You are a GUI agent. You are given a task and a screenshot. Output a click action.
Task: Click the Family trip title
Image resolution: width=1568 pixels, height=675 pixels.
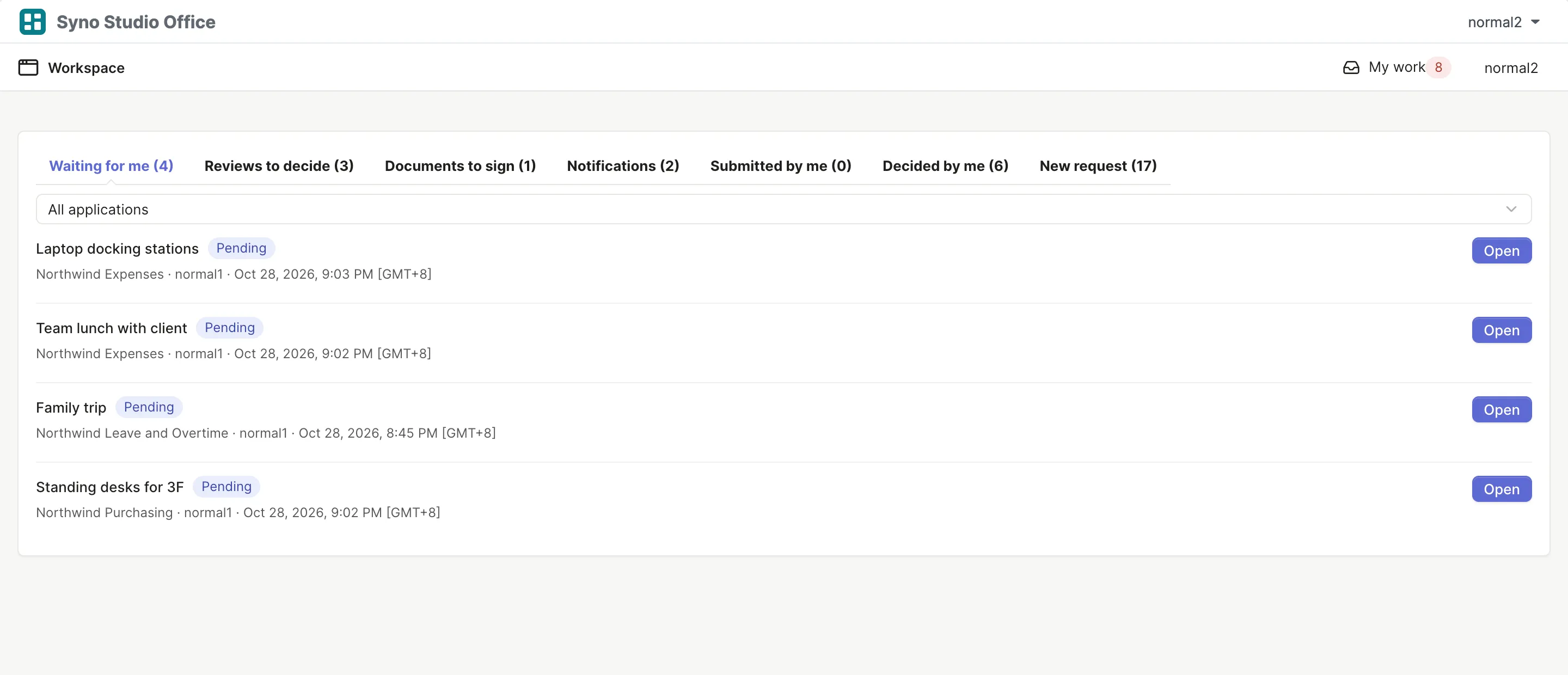(x=71, y=407)
